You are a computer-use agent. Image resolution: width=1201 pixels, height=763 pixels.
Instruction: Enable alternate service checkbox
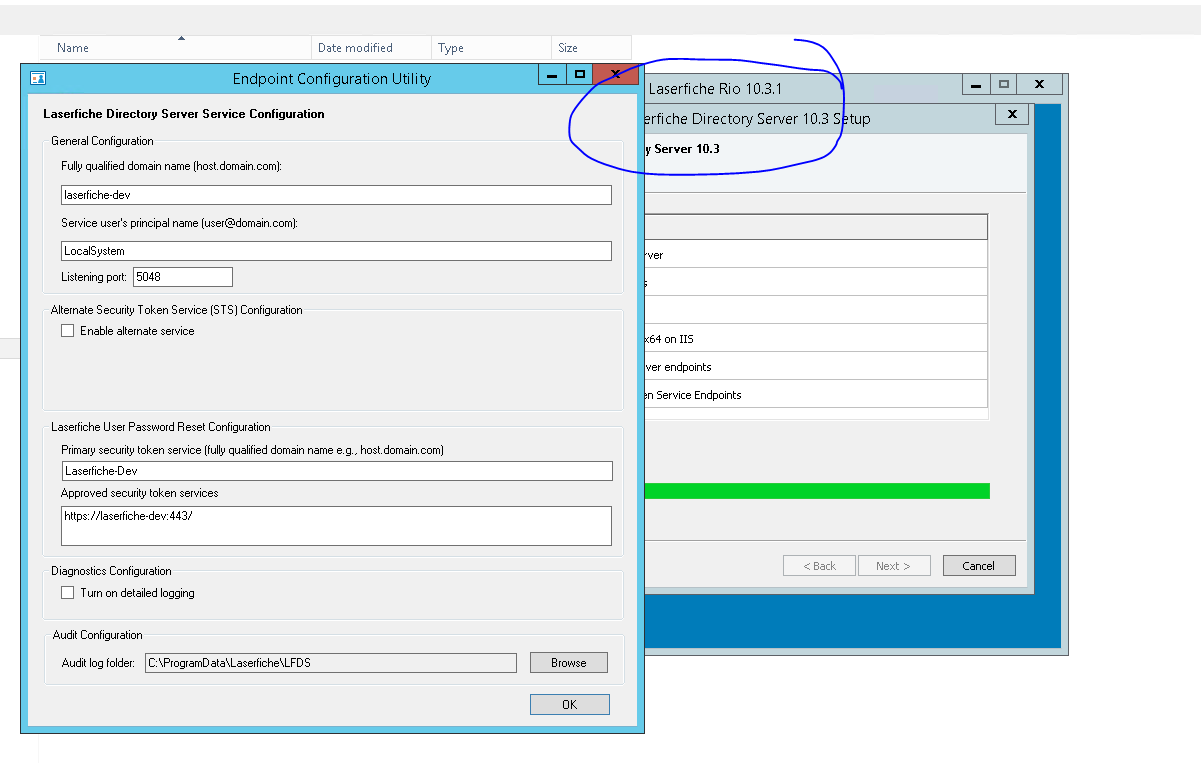point(68,331)
